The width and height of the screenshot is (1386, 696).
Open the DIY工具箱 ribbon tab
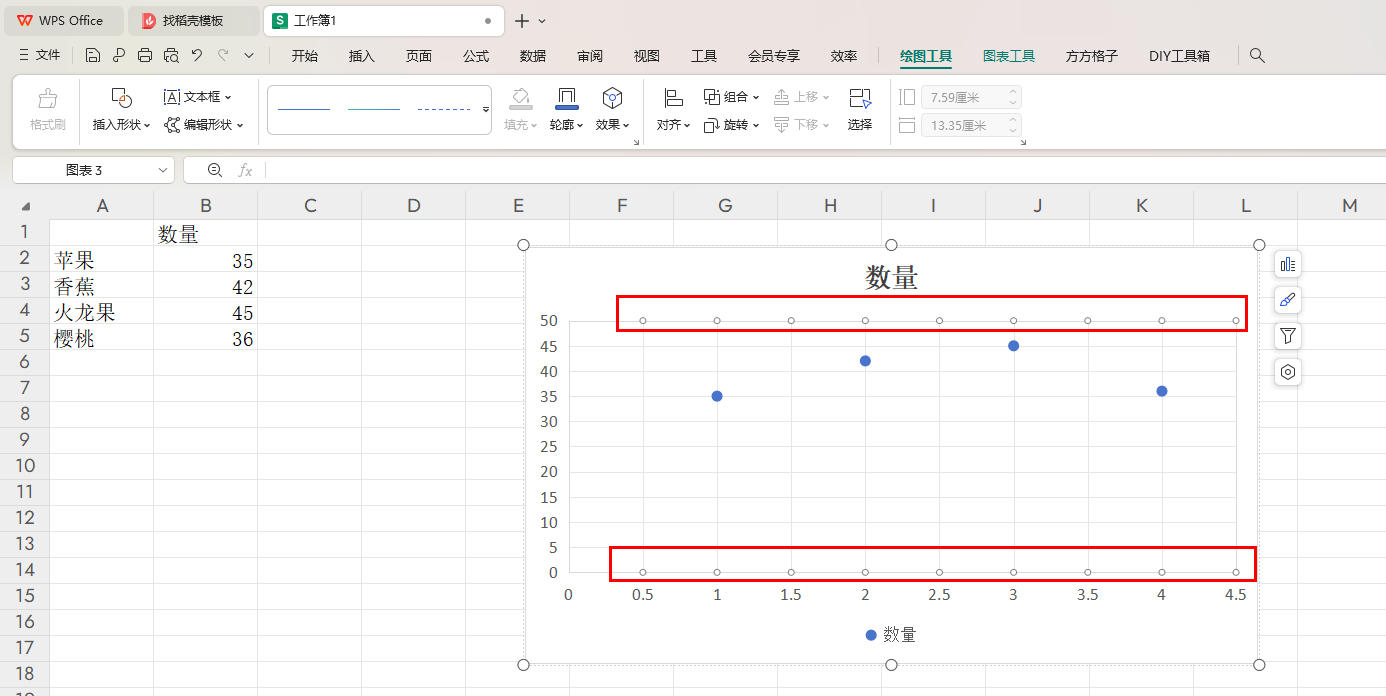pyautogui.click(x=1180, y=56)
